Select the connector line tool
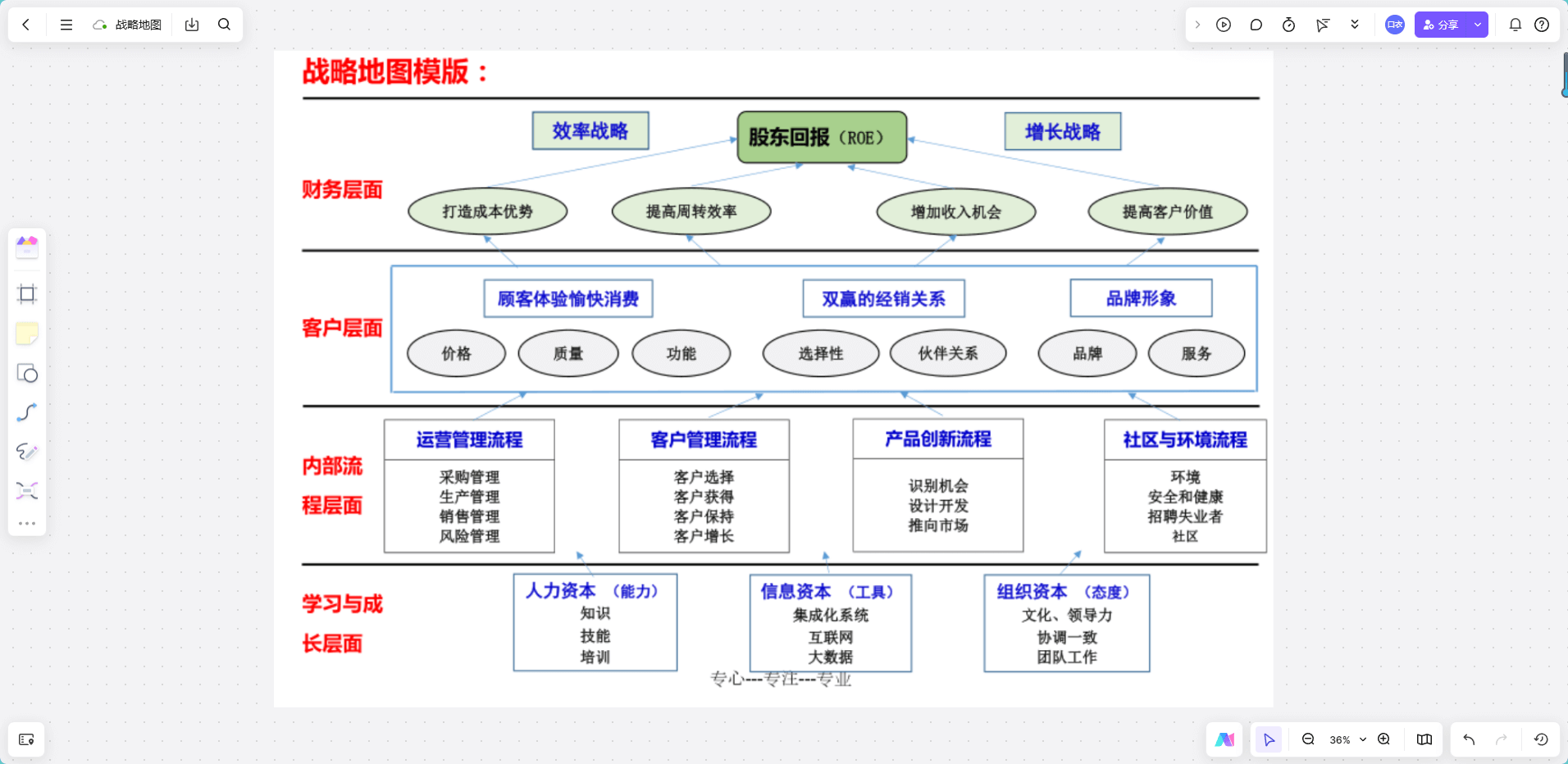The image size is (1568, 764). 27,412
